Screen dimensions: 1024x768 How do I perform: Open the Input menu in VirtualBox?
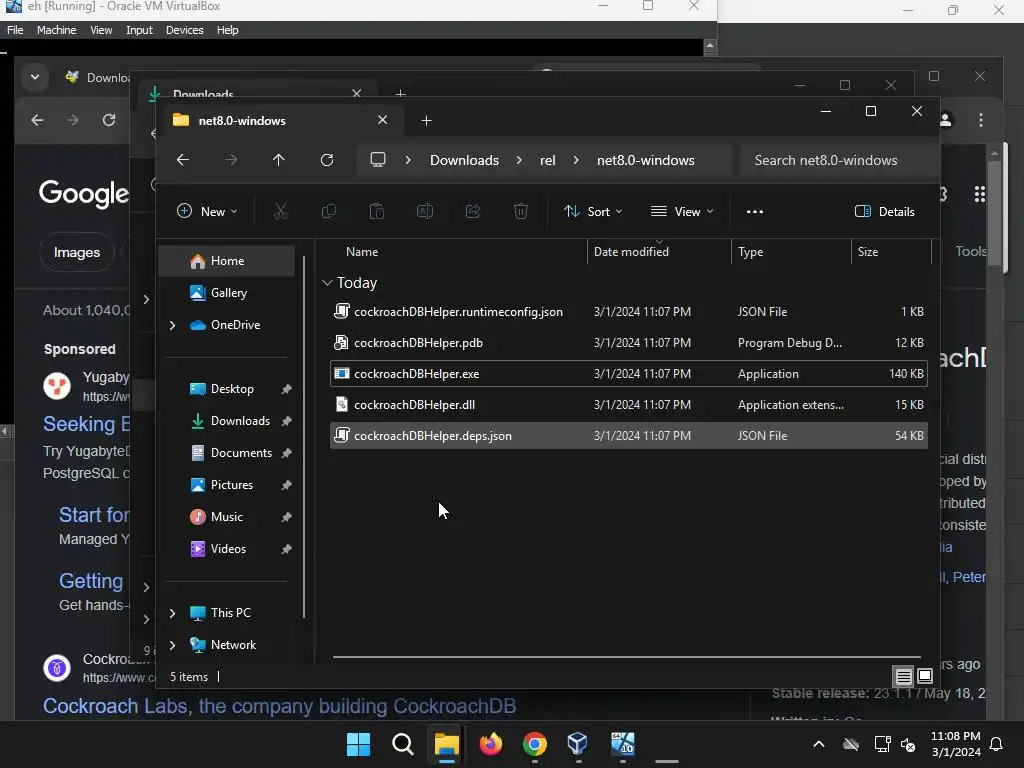point(139,30)
